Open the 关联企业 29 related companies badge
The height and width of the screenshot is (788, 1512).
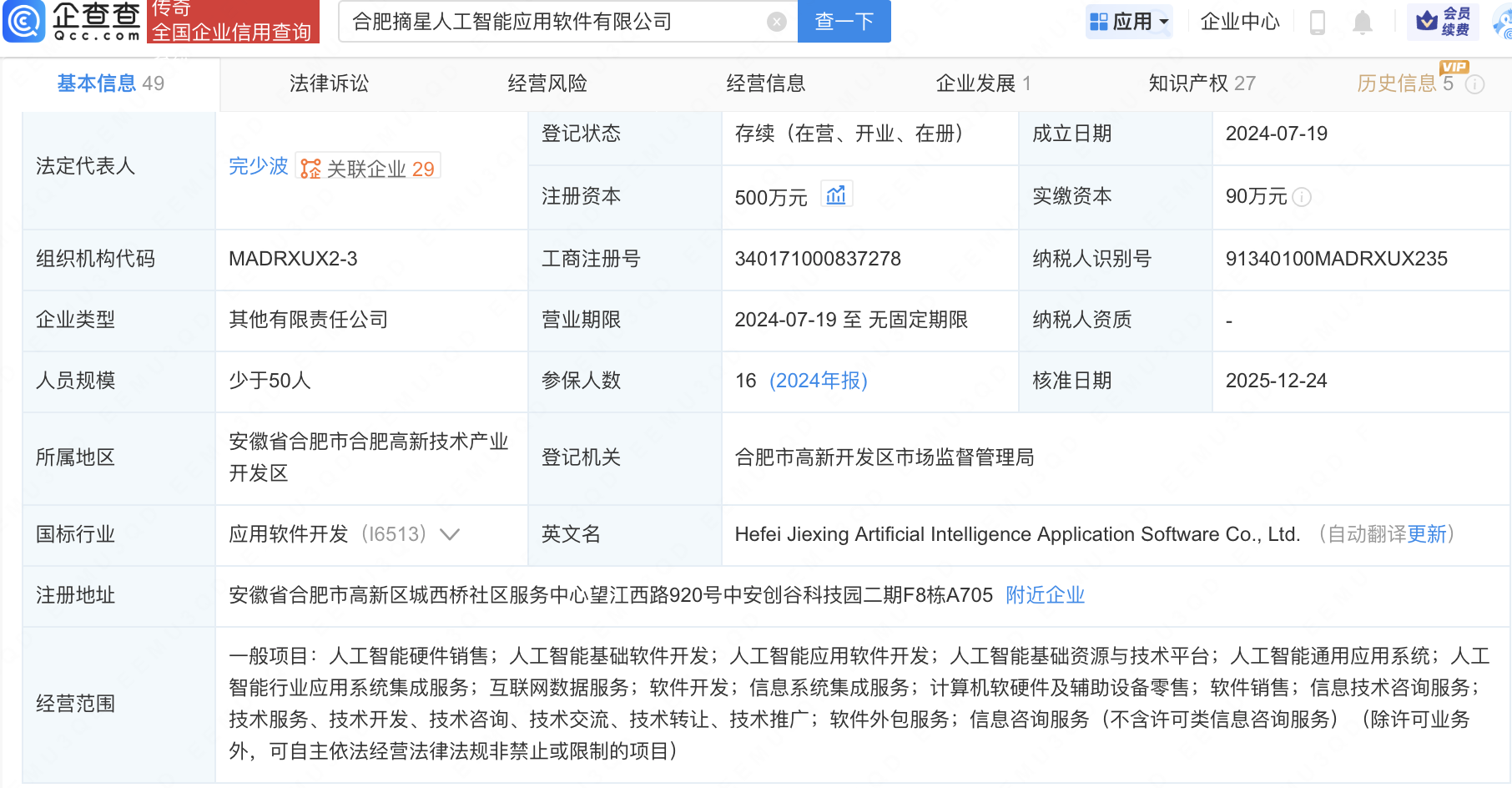click(368, 169)
